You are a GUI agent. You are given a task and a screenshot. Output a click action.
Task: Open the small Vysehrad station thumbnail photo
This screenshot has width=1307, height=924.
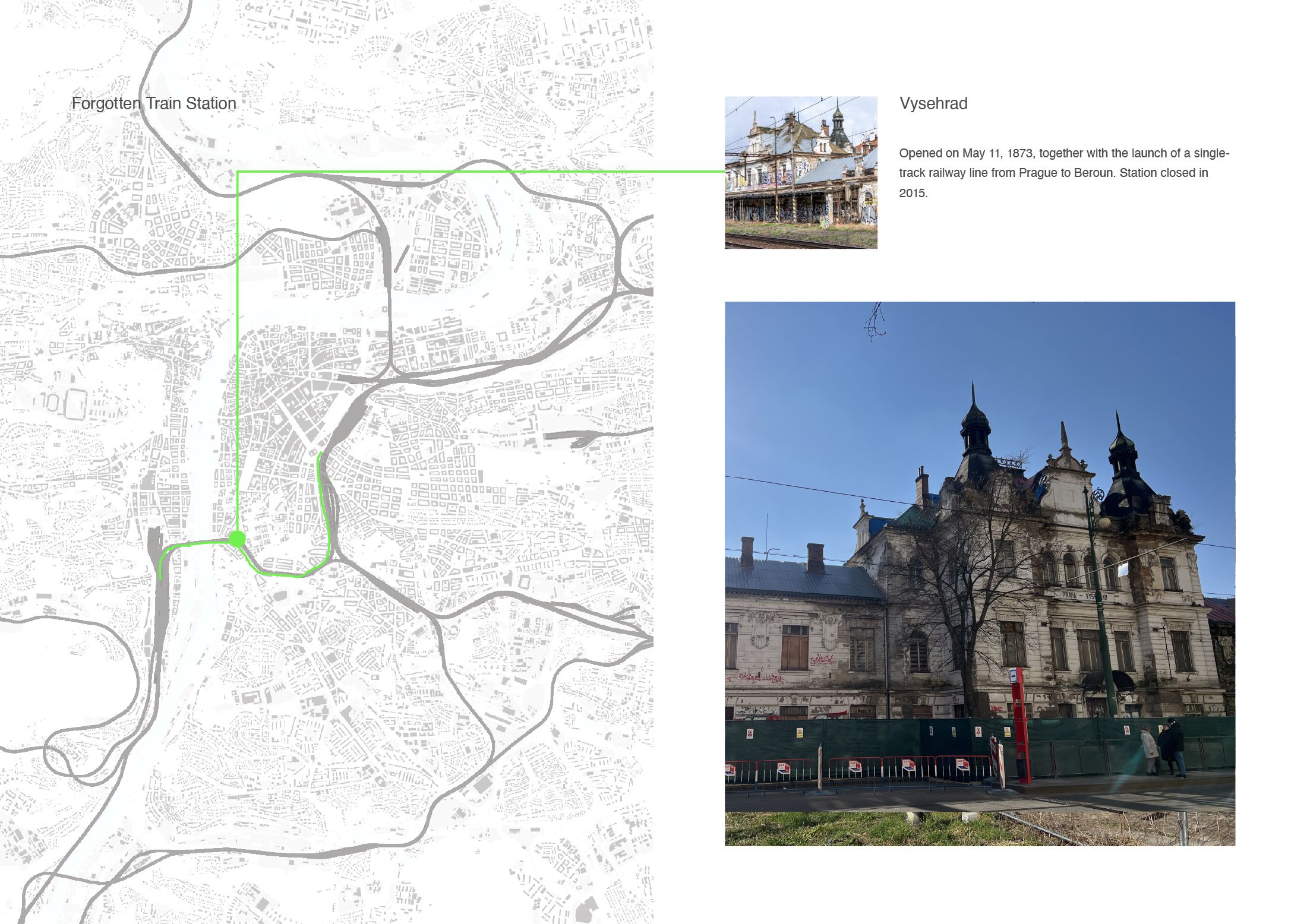801,172
